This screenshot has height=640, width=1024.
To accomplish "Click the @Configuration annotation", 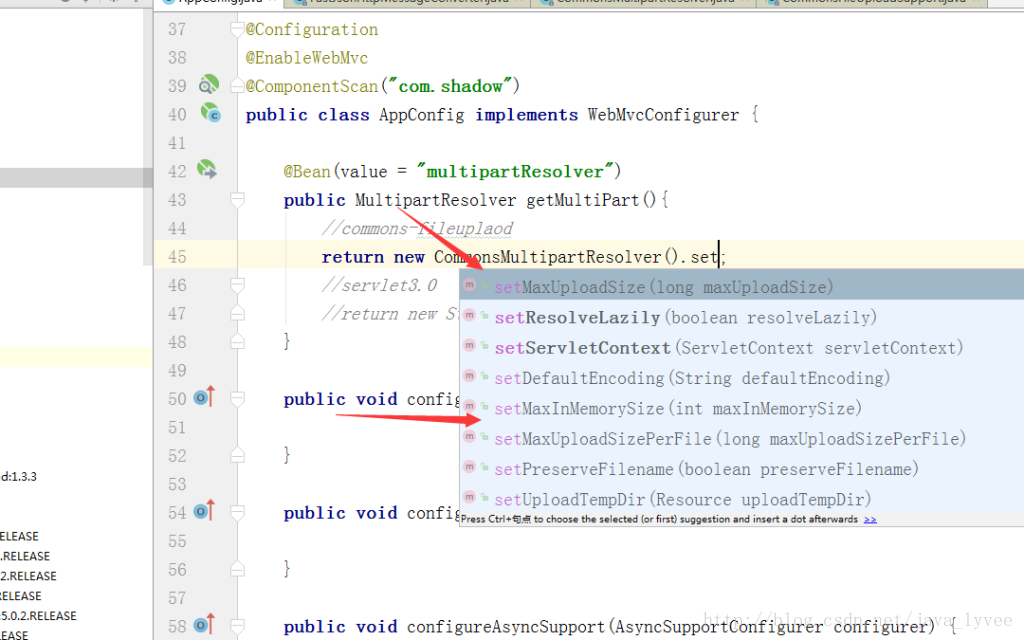I will point(312,29).
